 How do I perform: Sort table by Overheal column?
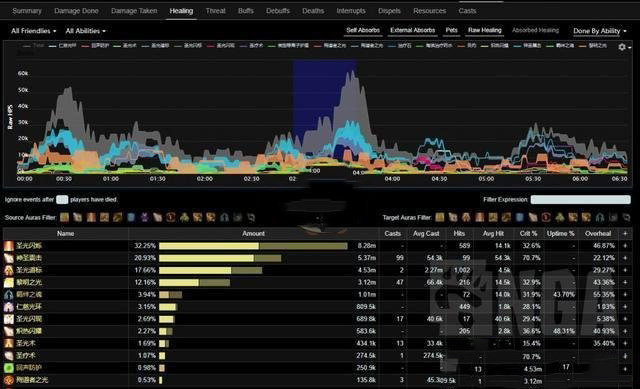tap(598, 233)
